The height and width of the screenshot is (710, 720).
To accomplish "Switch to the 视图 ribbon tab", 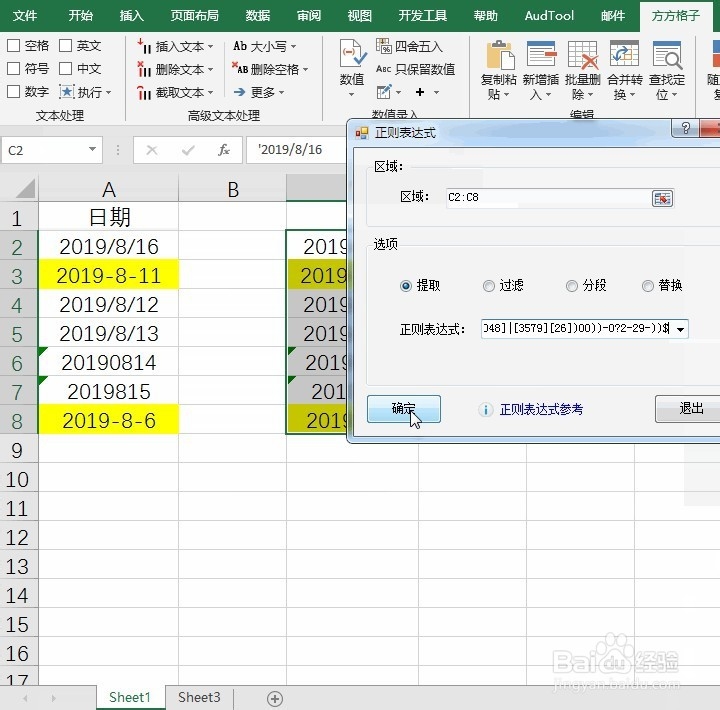I will pyautogui.click(x=360, y=16).
